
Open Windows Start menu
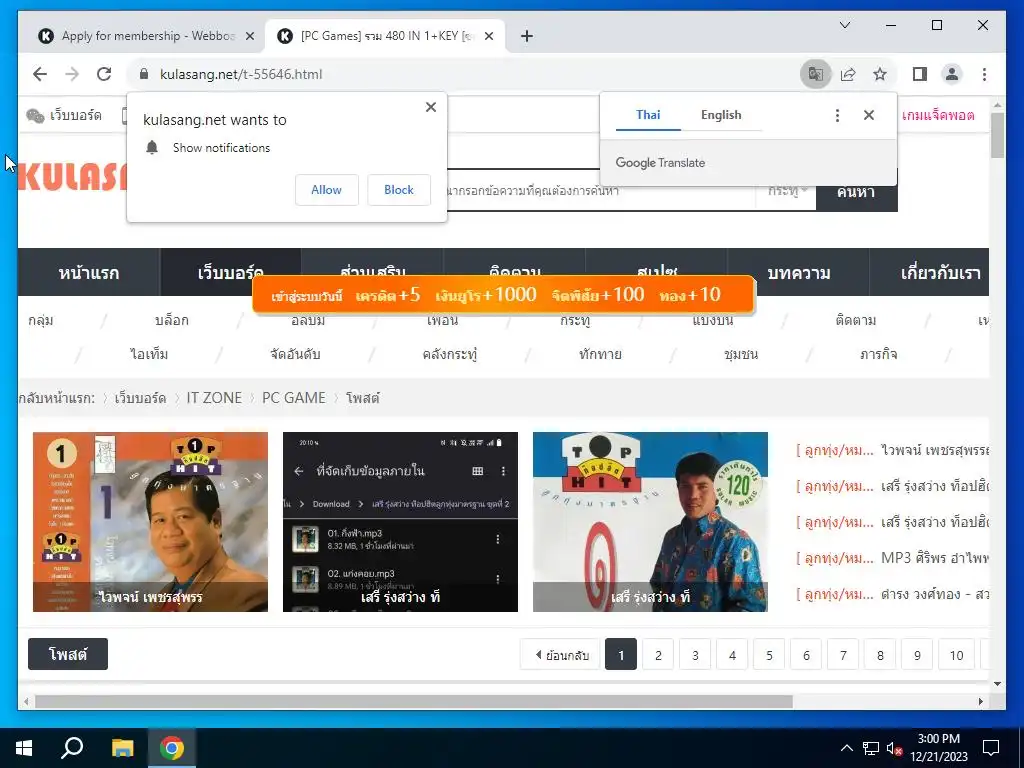click(x=24, y=748)
